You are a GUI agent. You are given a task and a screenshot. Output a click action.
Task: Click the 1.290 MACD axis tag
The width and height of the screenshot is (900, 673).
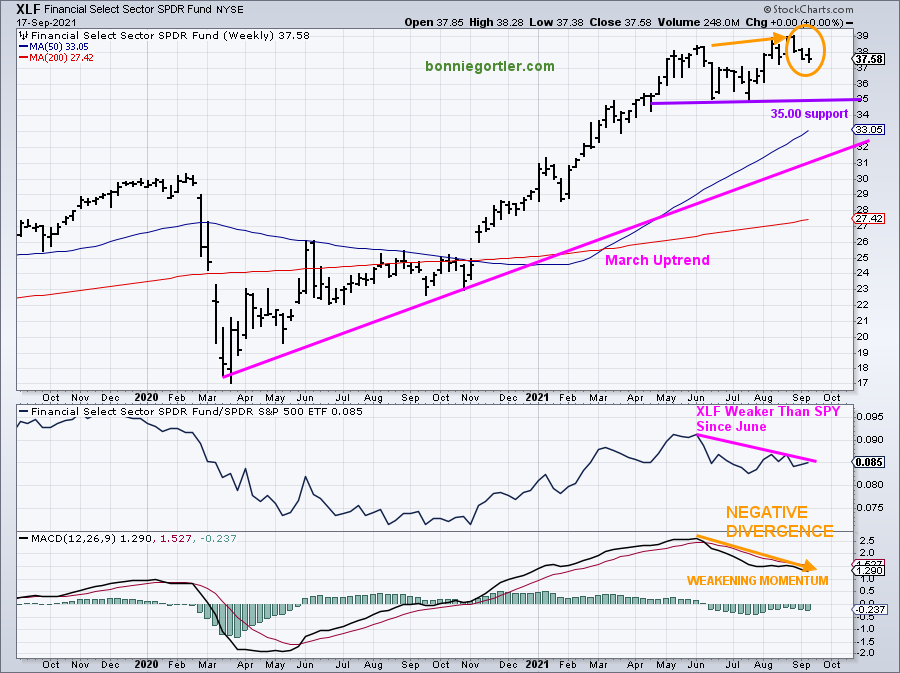coord(869,571)
